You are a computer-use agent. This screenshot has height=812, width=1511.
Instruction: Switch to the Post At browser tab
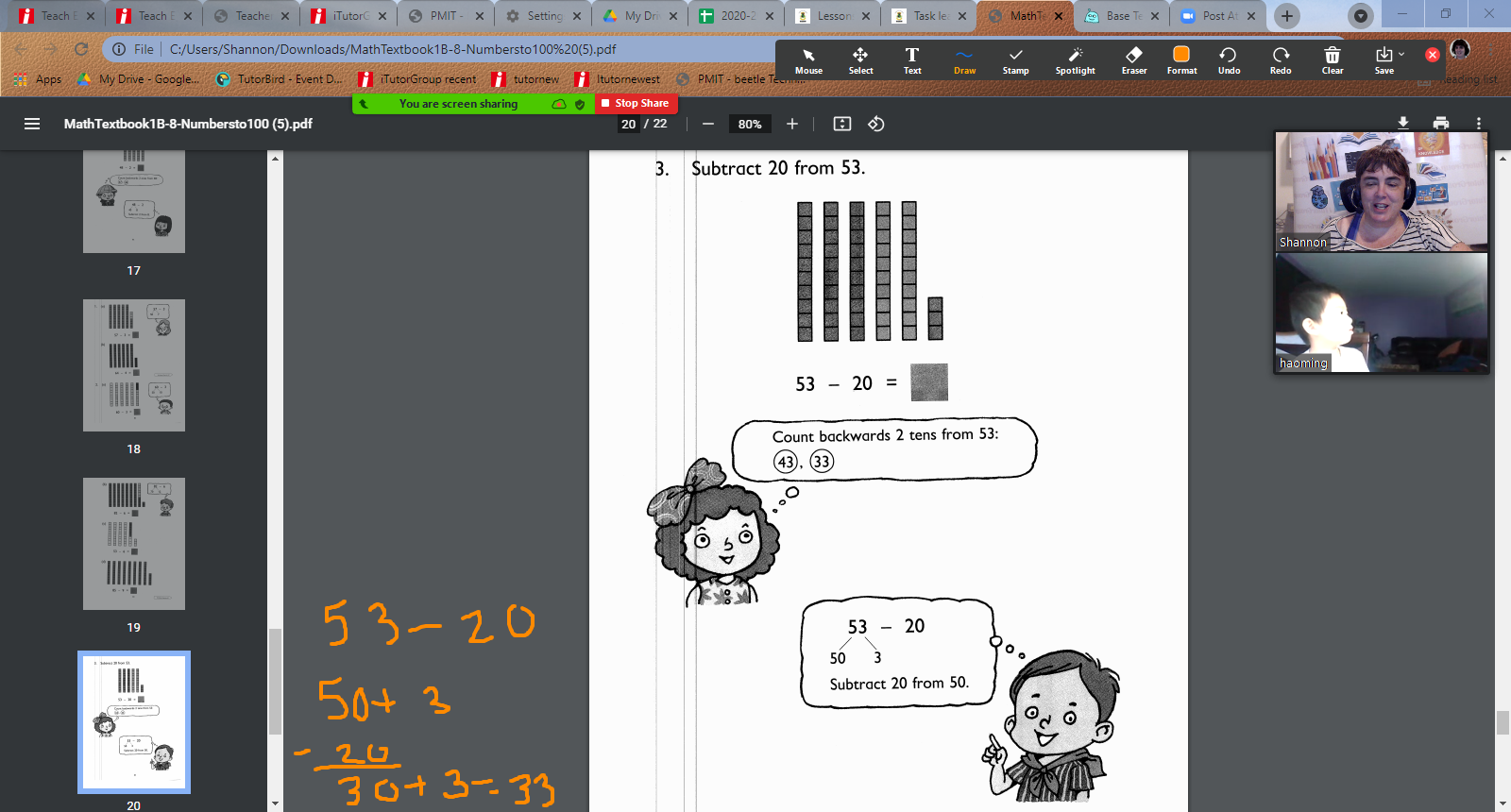[1218, 16]
